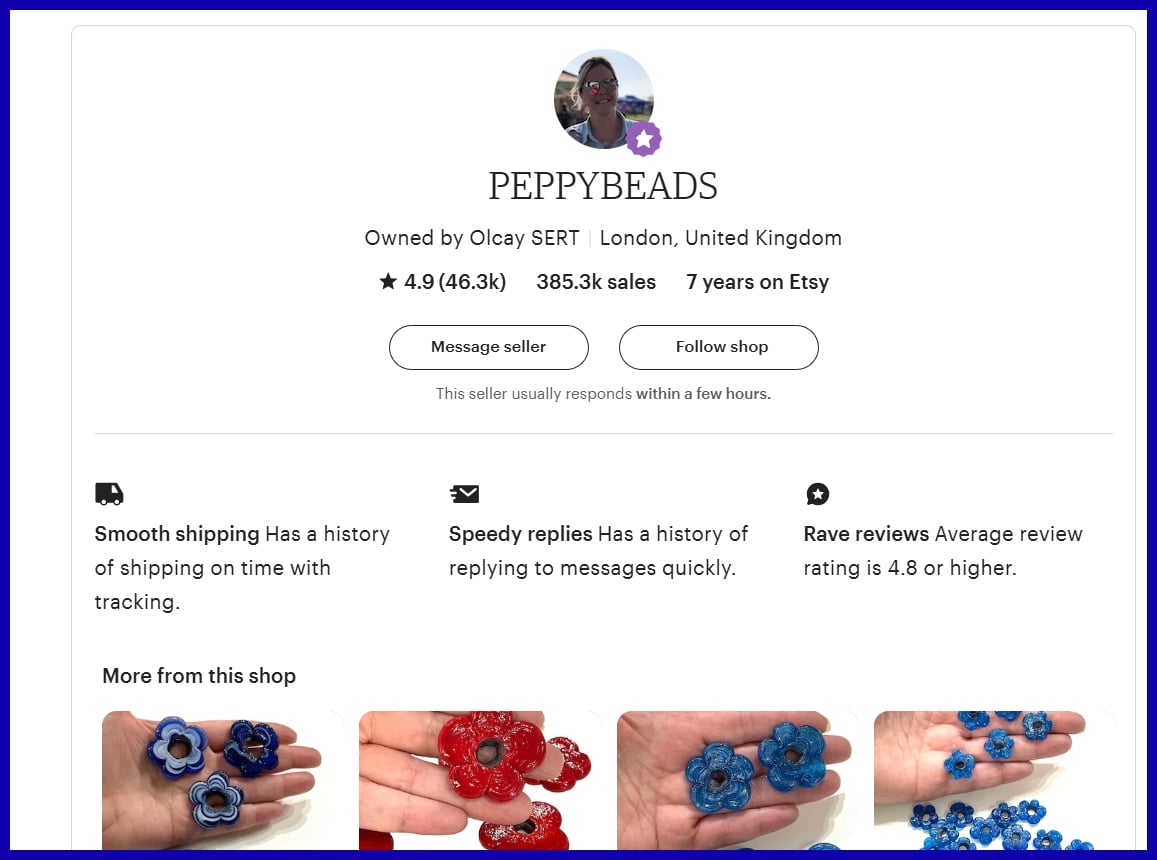Click the Owned by Olcay SERT text

471,238
